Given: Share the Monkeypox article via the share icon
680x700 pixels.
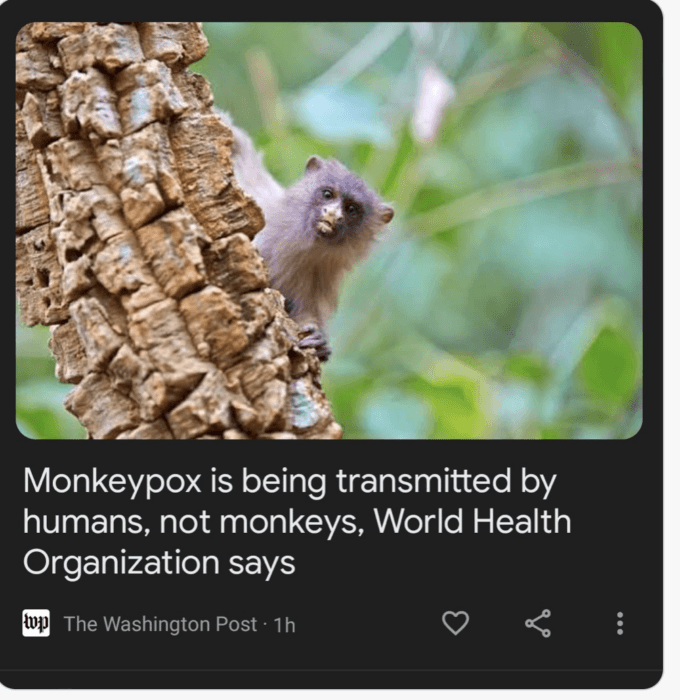Looking at the screenshot, I should click(x=538, y=623).
